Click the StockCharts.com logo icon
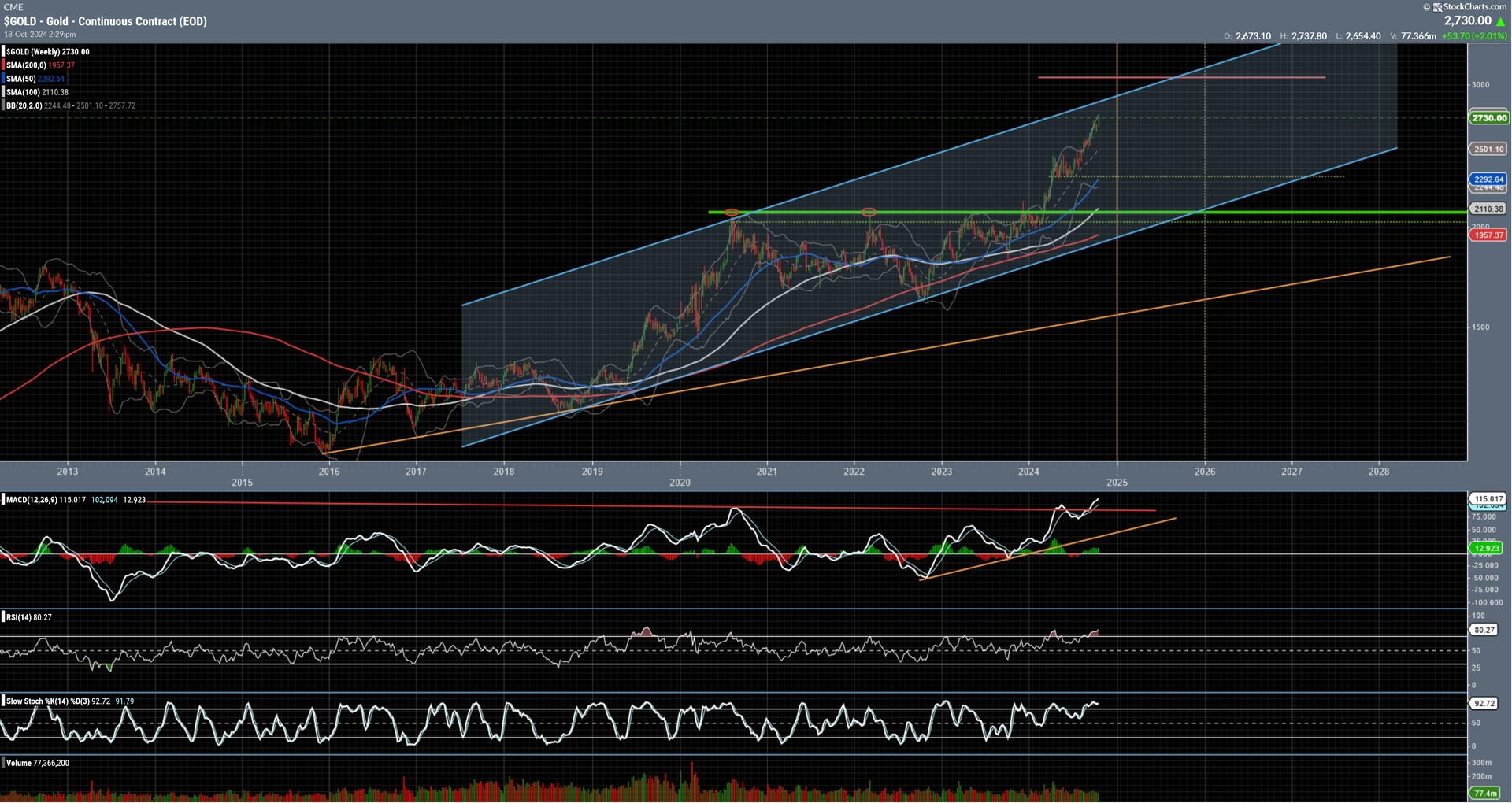 (x=1437, y=7)
